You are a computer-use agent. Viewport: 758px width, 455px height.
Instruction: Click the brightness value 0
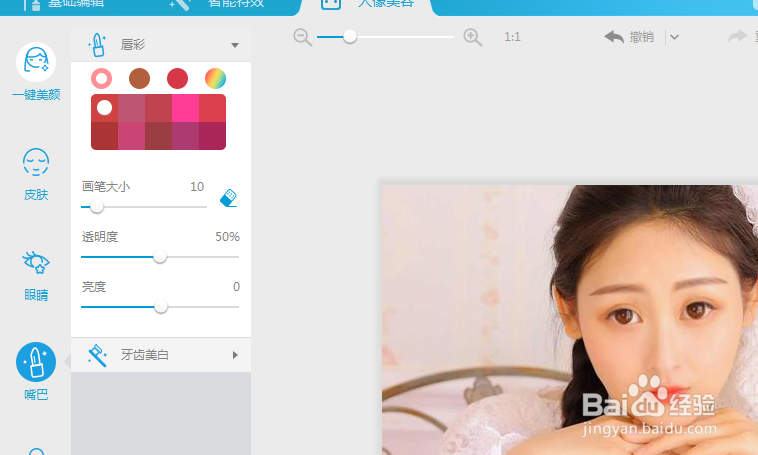point(236,287)
